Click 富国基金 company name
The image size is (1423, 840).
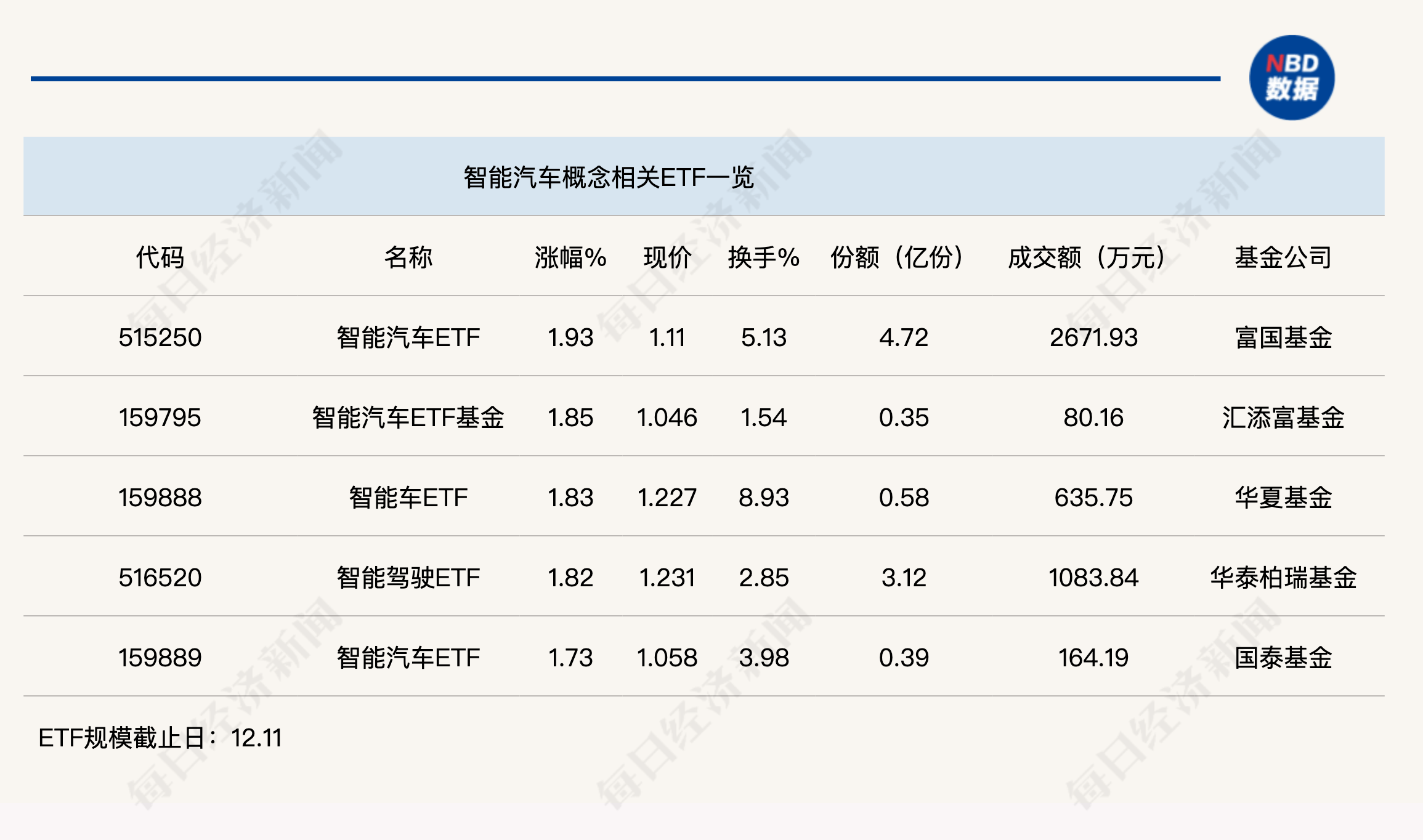click(x=1283, y=337)
